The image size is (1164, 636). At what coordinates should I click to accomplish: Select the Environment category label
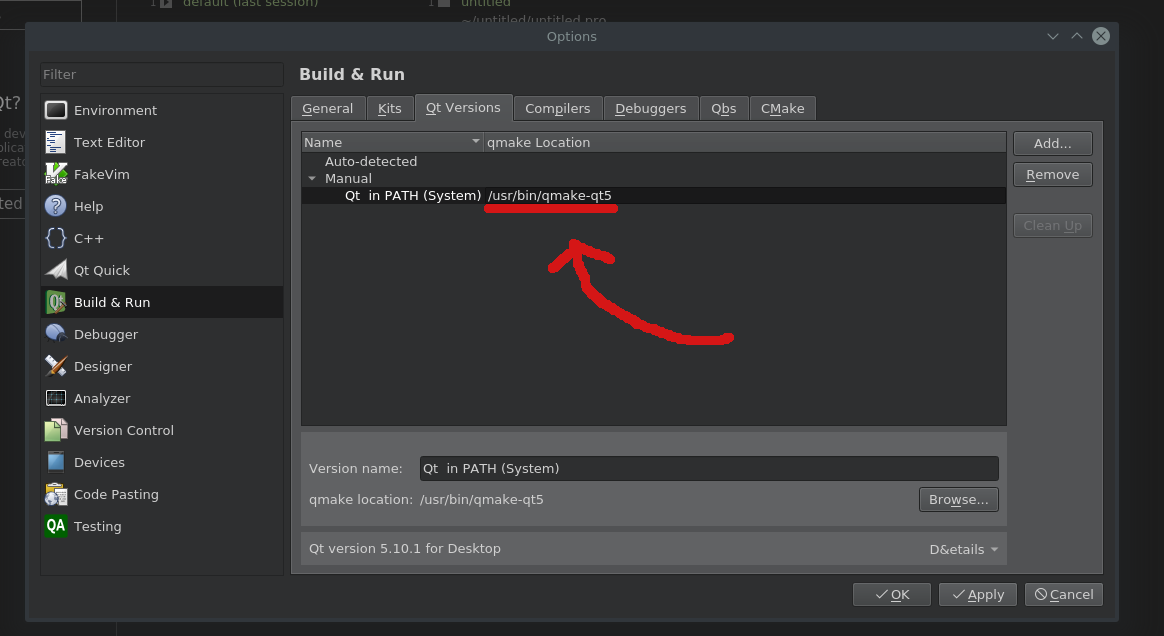[115, 111]
